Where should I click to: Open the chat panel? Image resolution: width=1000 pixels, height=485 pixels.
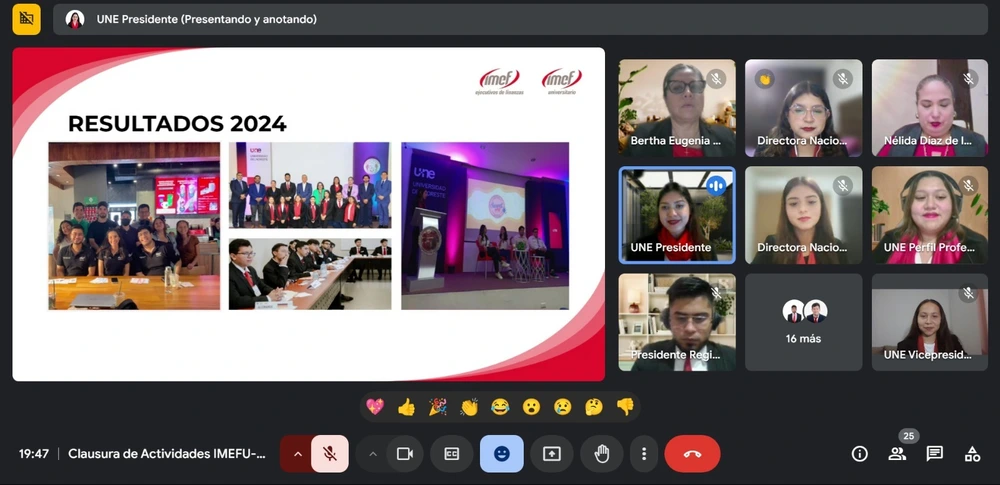pos(934,453)
